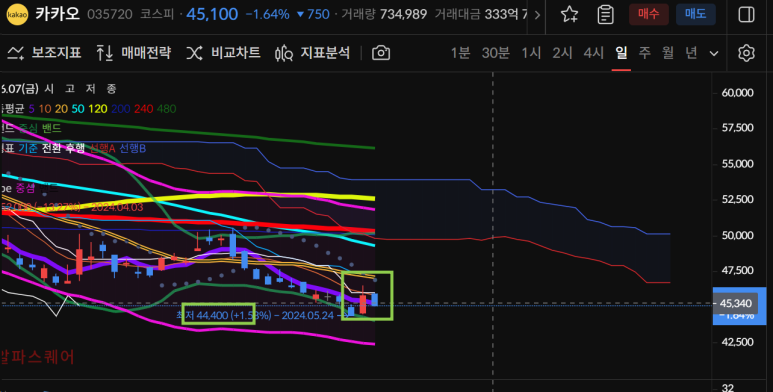
Task: Select the 일 daily timeframe
Action: [x=621, y=53]
